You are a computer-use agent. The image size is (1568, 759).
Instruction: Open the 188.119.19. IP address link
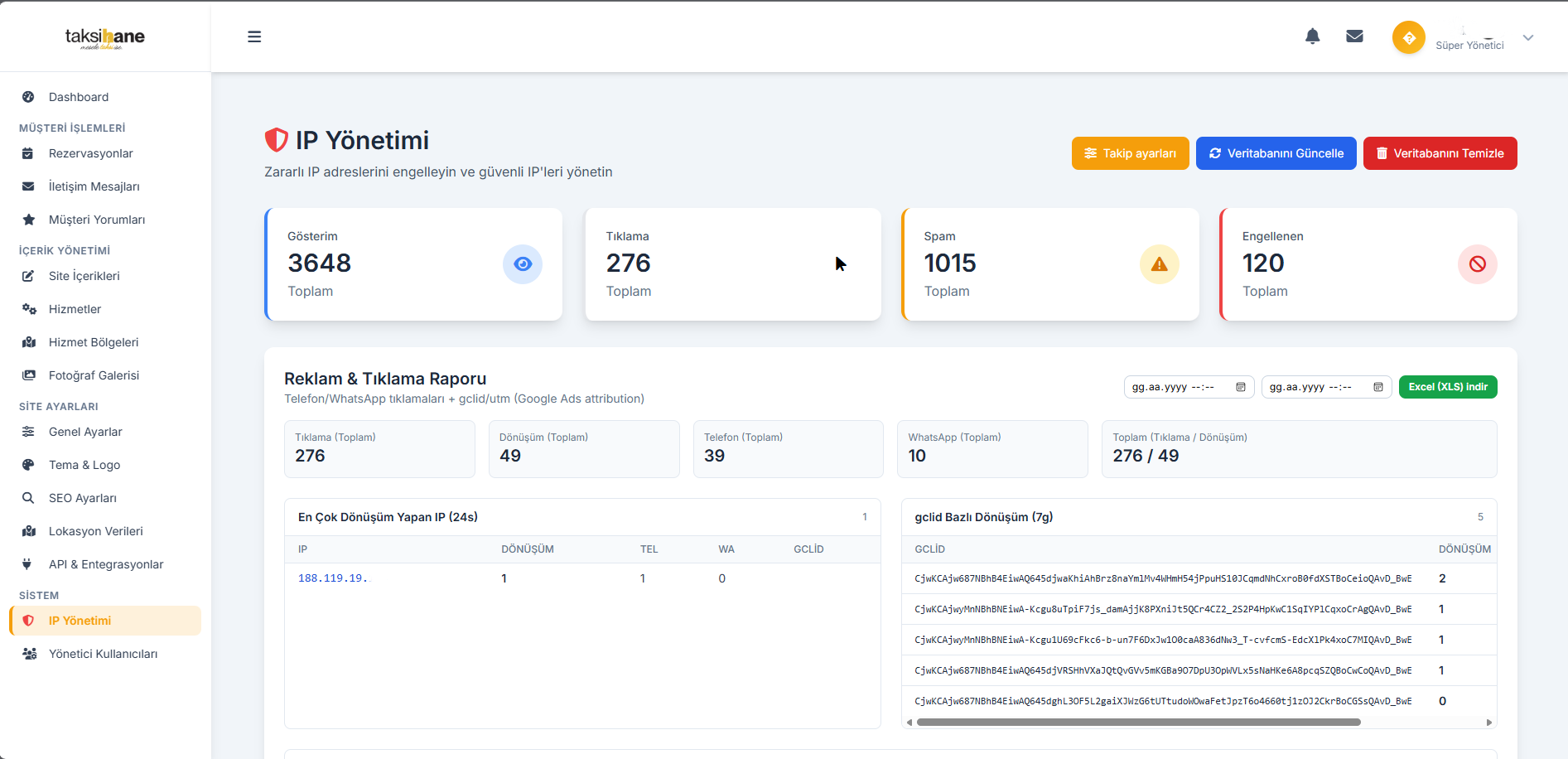coord(332,578)
